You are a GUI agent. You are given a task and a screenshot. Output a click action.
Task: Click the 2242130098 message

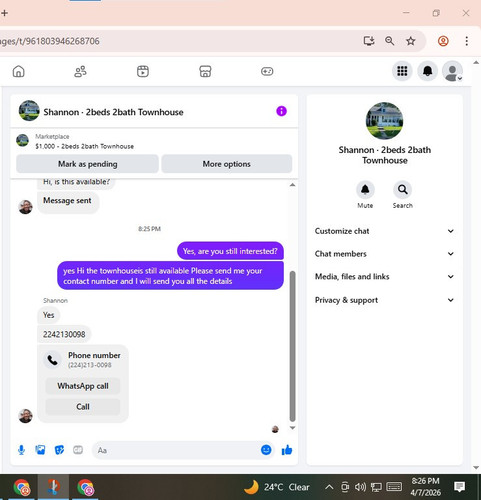[64, 334]
